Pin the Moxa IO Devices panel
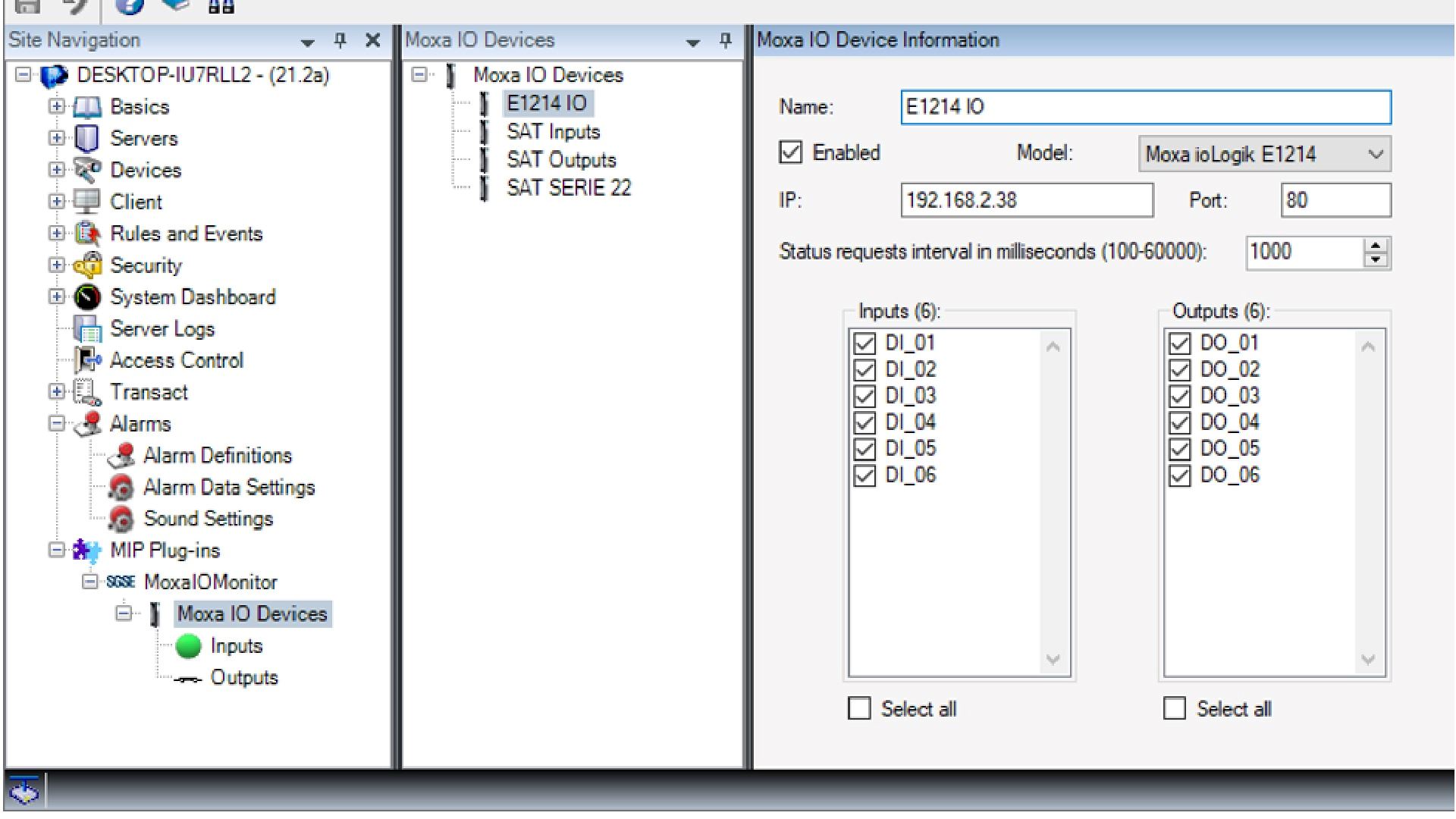Image resolution: width=1456 pixels, height=819 pixels. coord(725,40)
